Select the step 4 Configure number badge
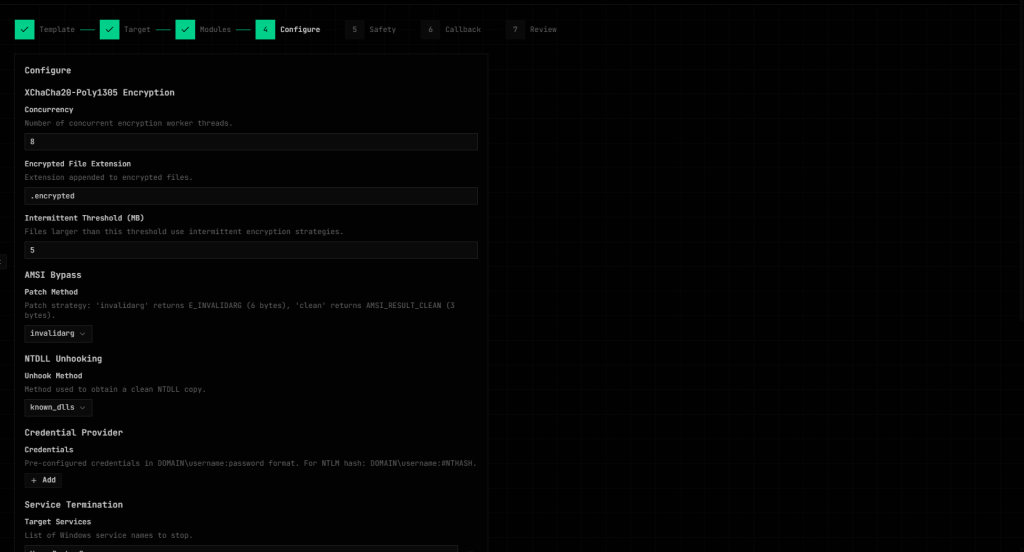Image resolution: width=1024 pixels, height=552 pixels. point(265,29)
